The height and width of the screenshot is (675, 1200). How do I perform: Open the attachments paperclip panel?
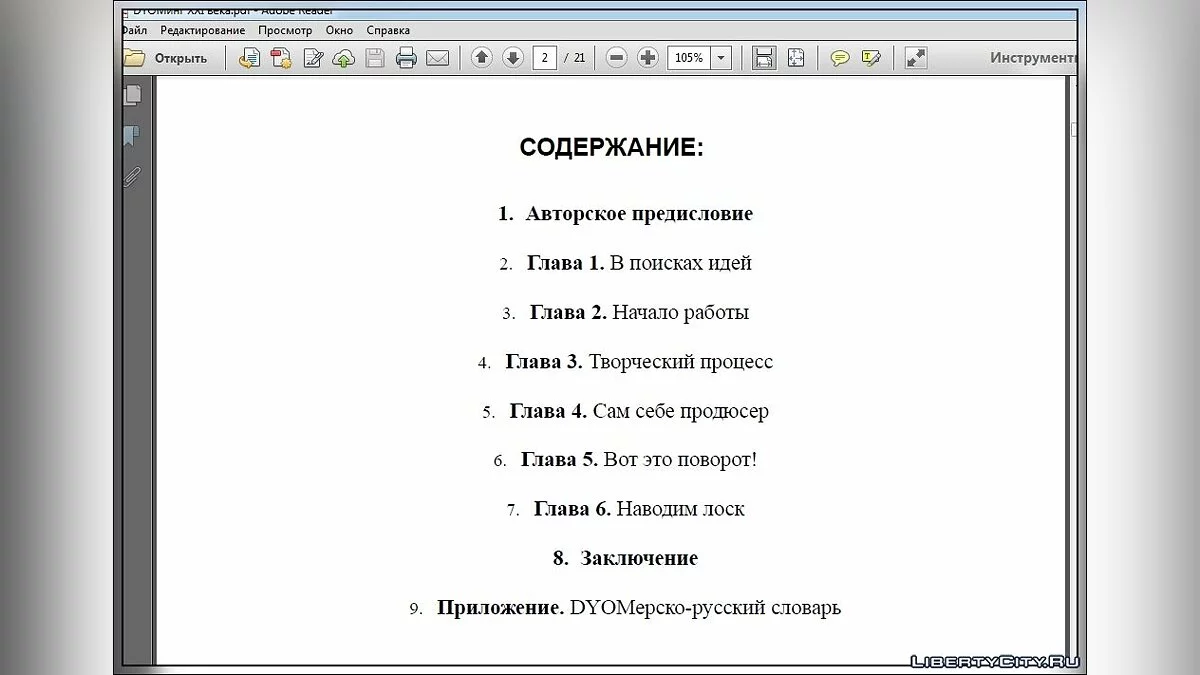click(x=132, y=177)
